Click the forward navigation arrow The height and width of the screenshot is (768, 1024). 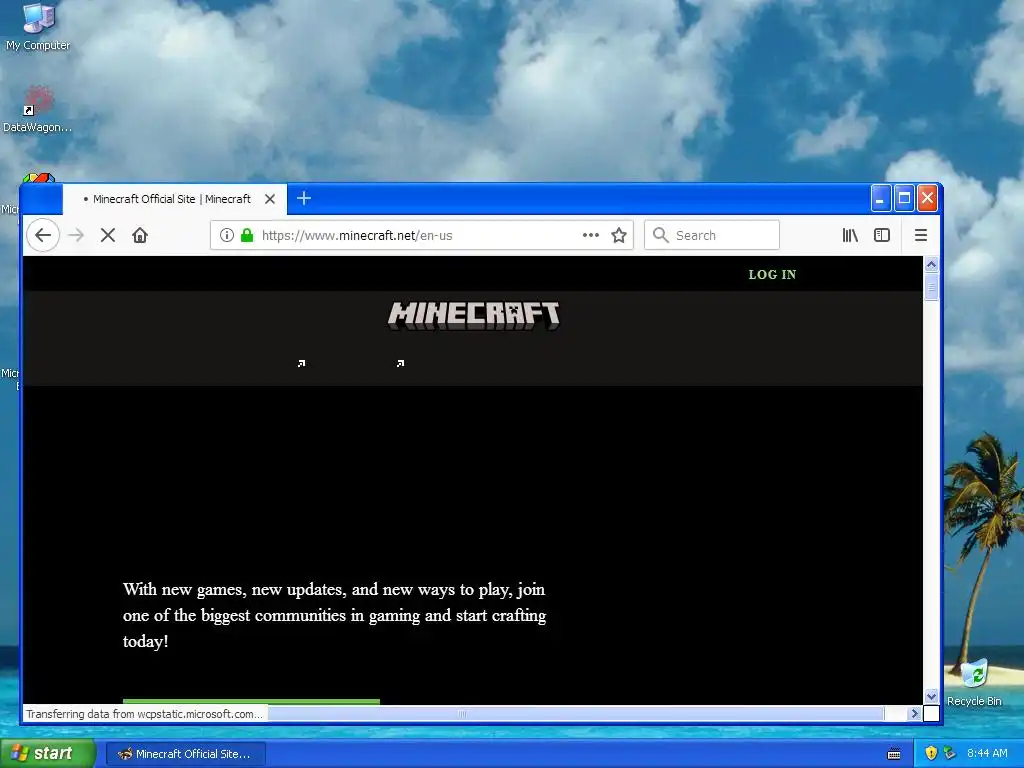pos(76,235)
